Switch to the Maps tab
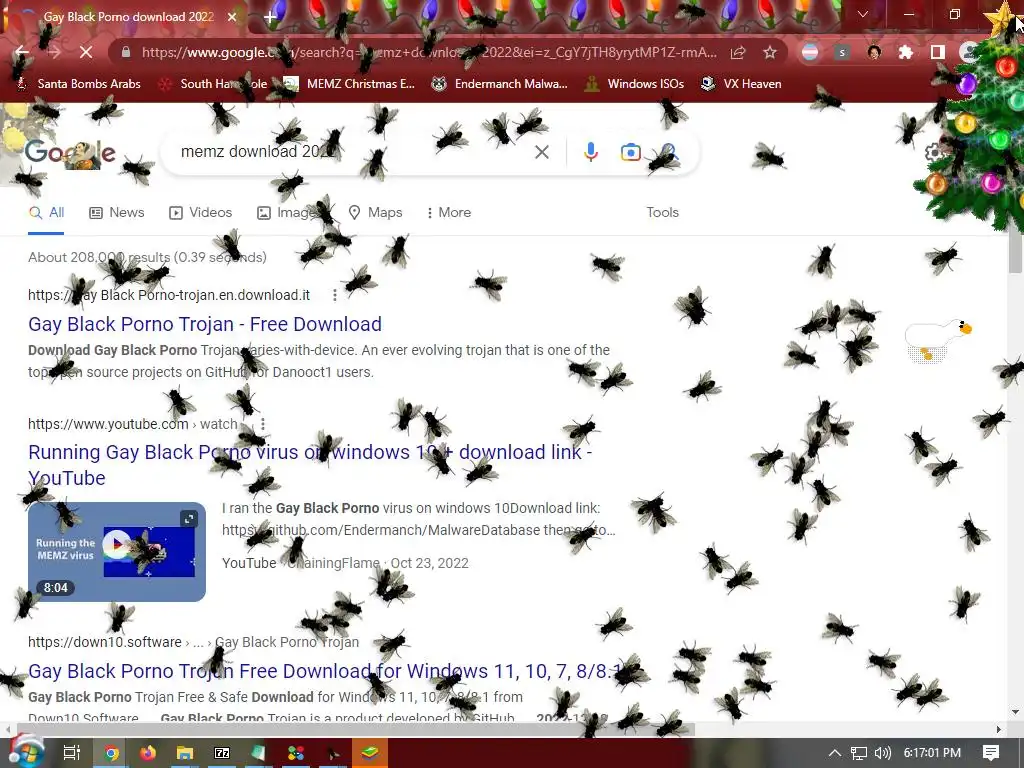1024x768 pixels. click(376, 212)
